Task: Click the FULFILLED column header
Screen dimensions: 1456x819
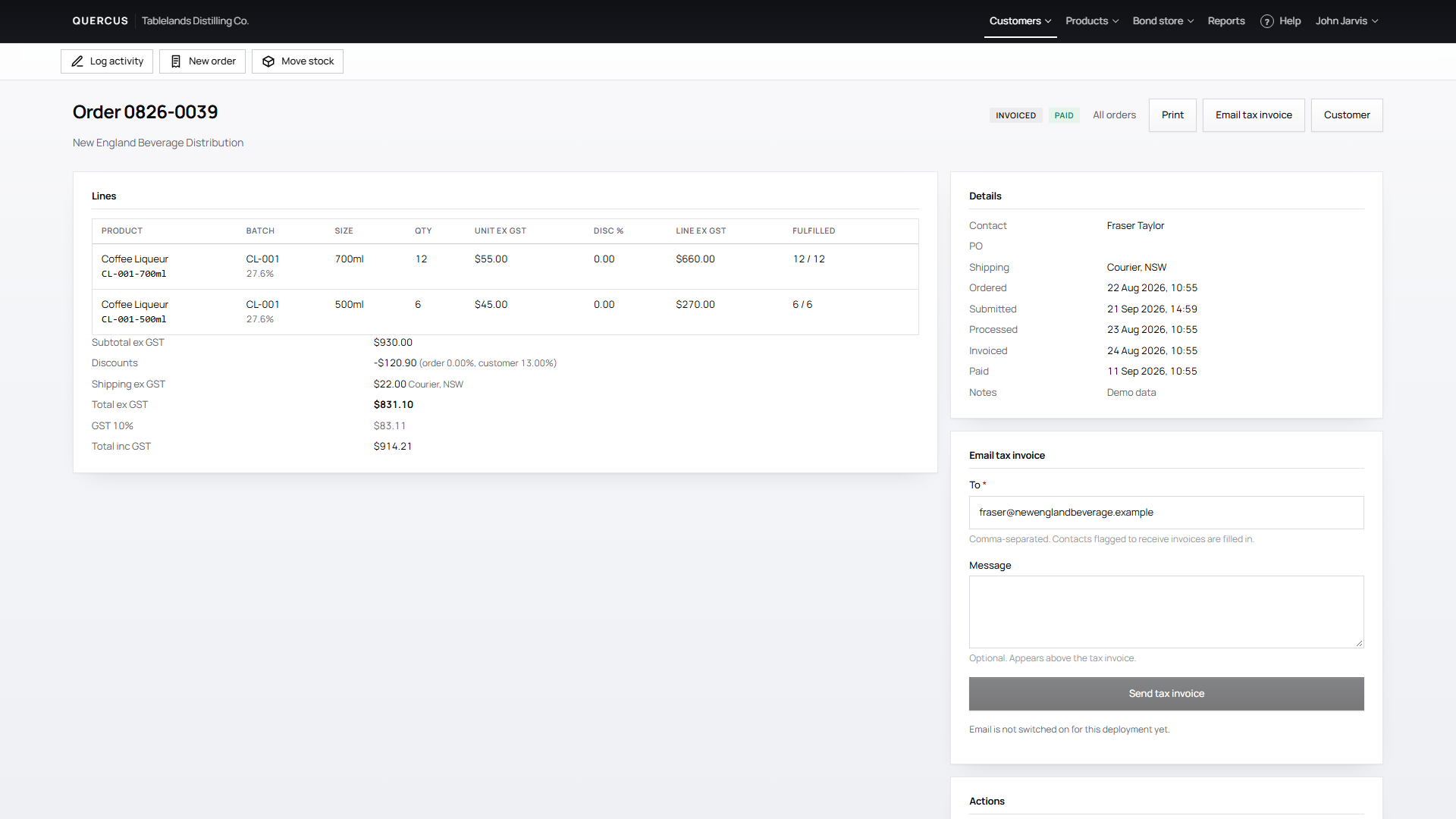Action: [814, 231]
